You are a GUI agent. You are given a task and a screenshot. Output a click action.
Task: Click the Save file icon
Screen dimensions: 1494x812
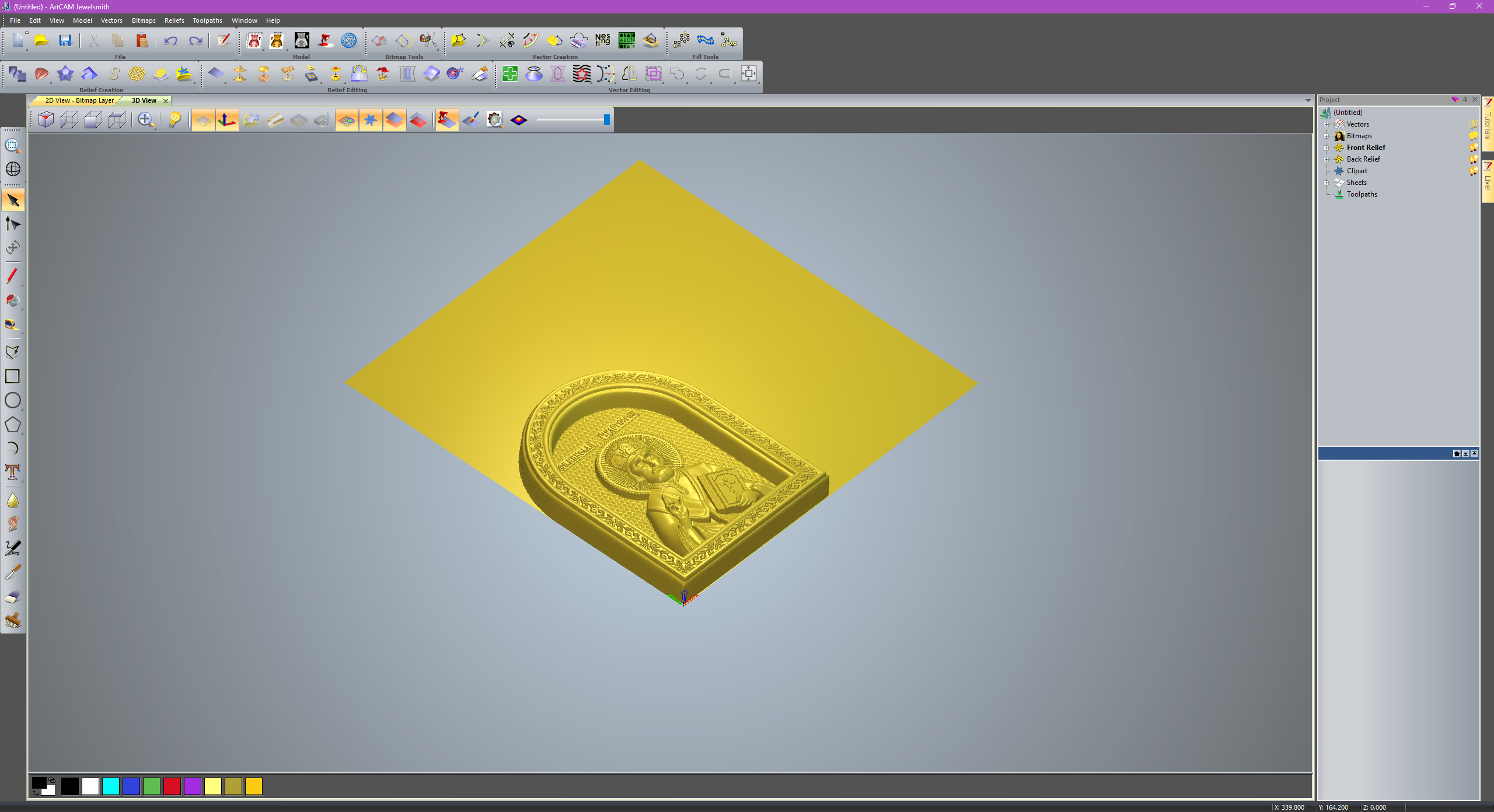tap(65, 41)
